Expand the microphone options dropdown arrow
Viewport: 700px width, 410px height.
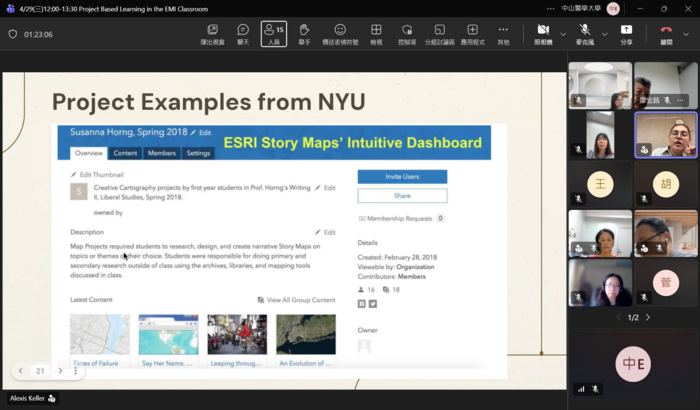coord(604,34)
